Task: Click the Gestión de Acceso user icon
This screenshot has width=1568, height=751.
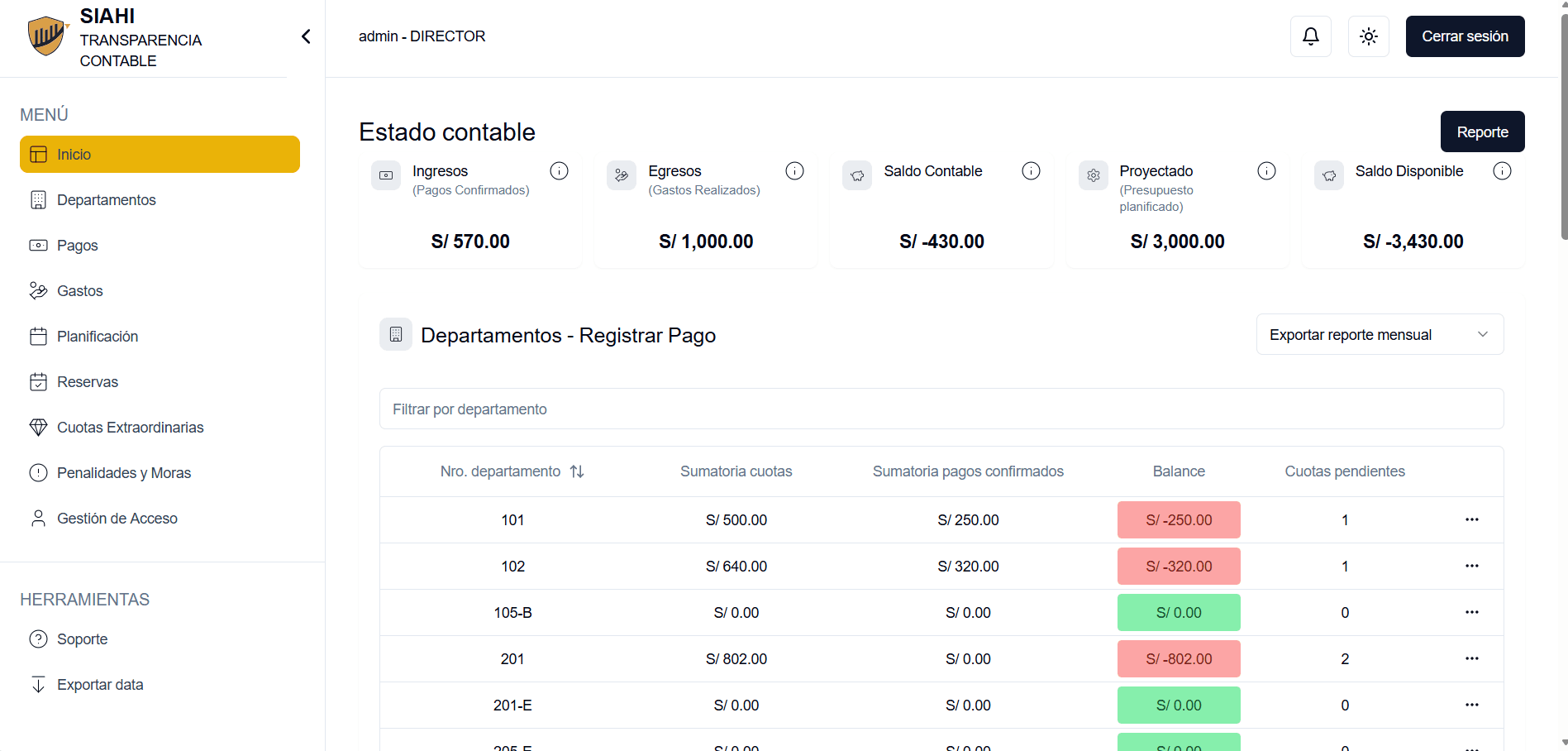Action: coord(38,519)
